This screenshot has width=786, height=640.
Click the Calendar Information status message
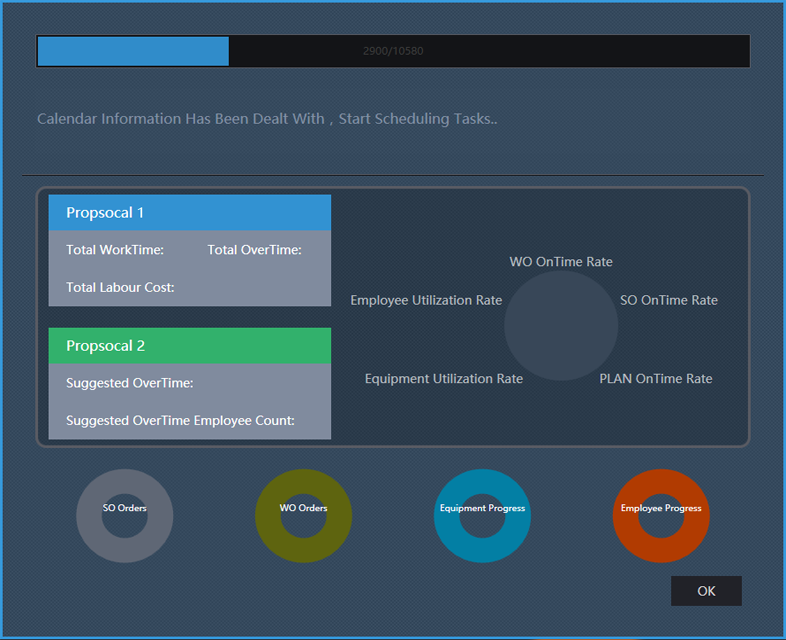click(x=267, y=119)
